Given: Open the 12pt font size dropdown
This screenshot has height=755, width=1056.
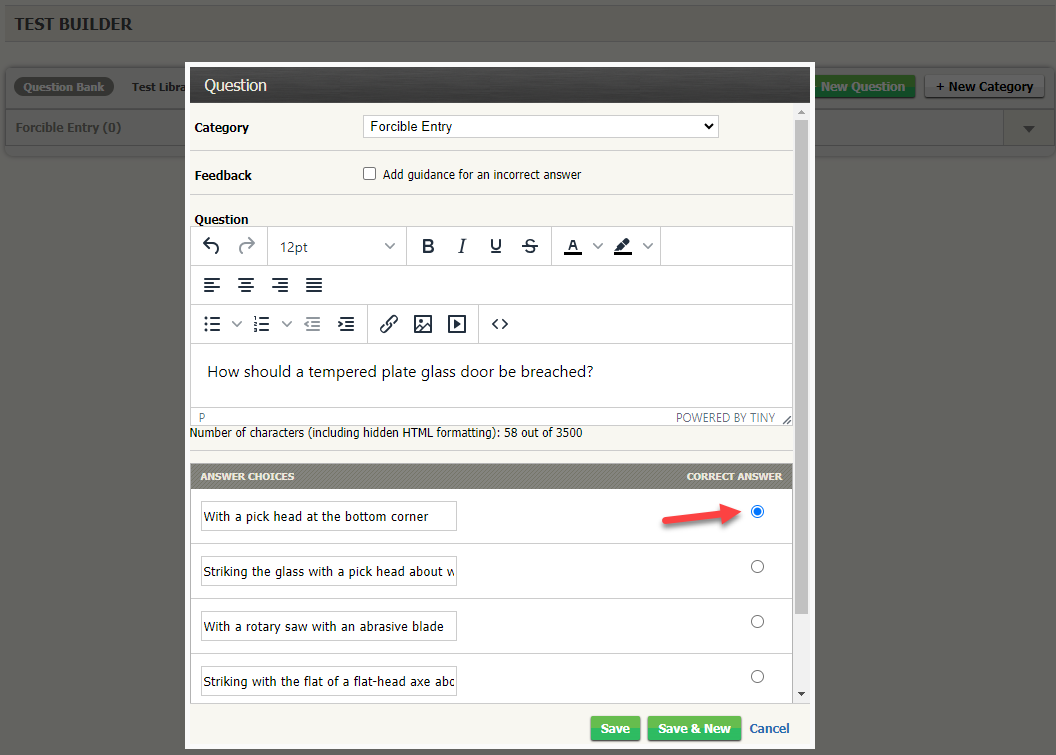Looking at the screenshot, I should pos(336,246).
